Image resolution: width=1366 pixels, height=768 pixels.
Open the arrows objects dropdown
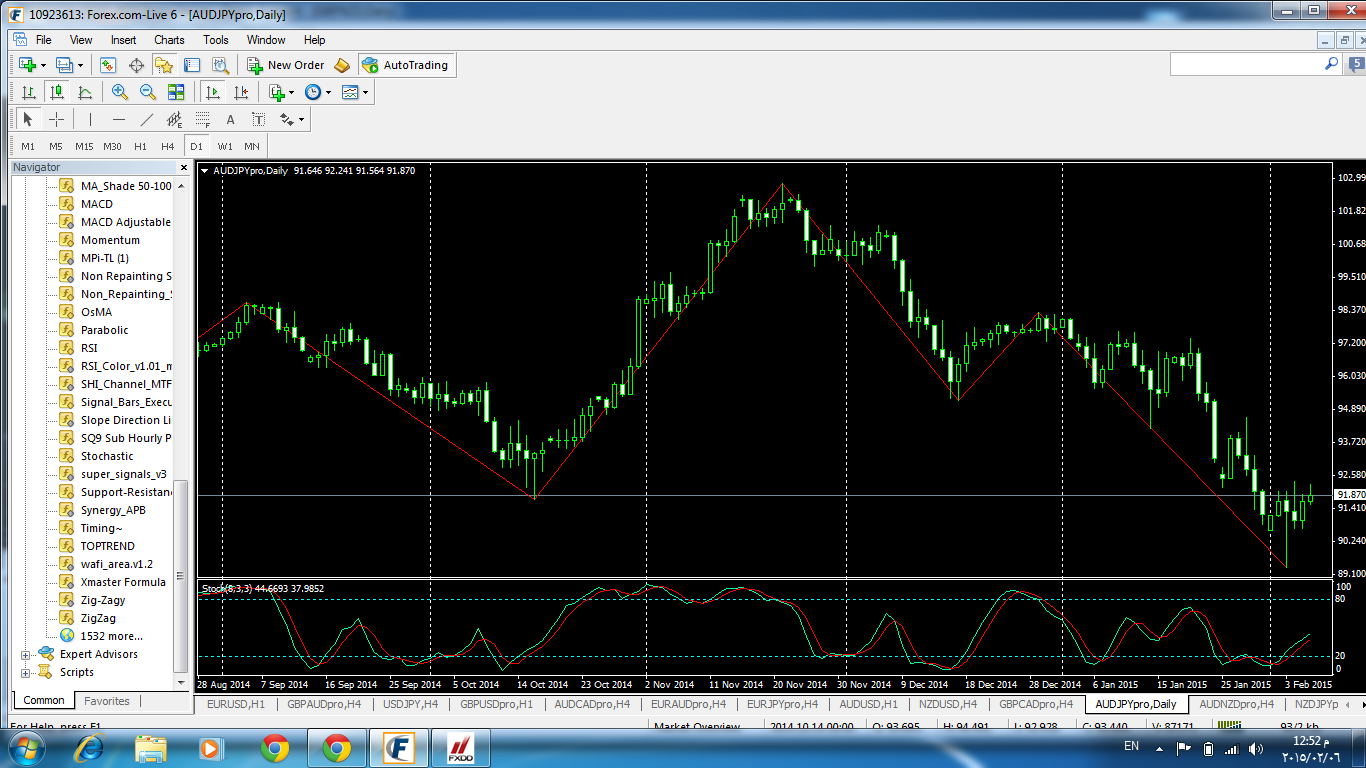[x=292, y=119]
